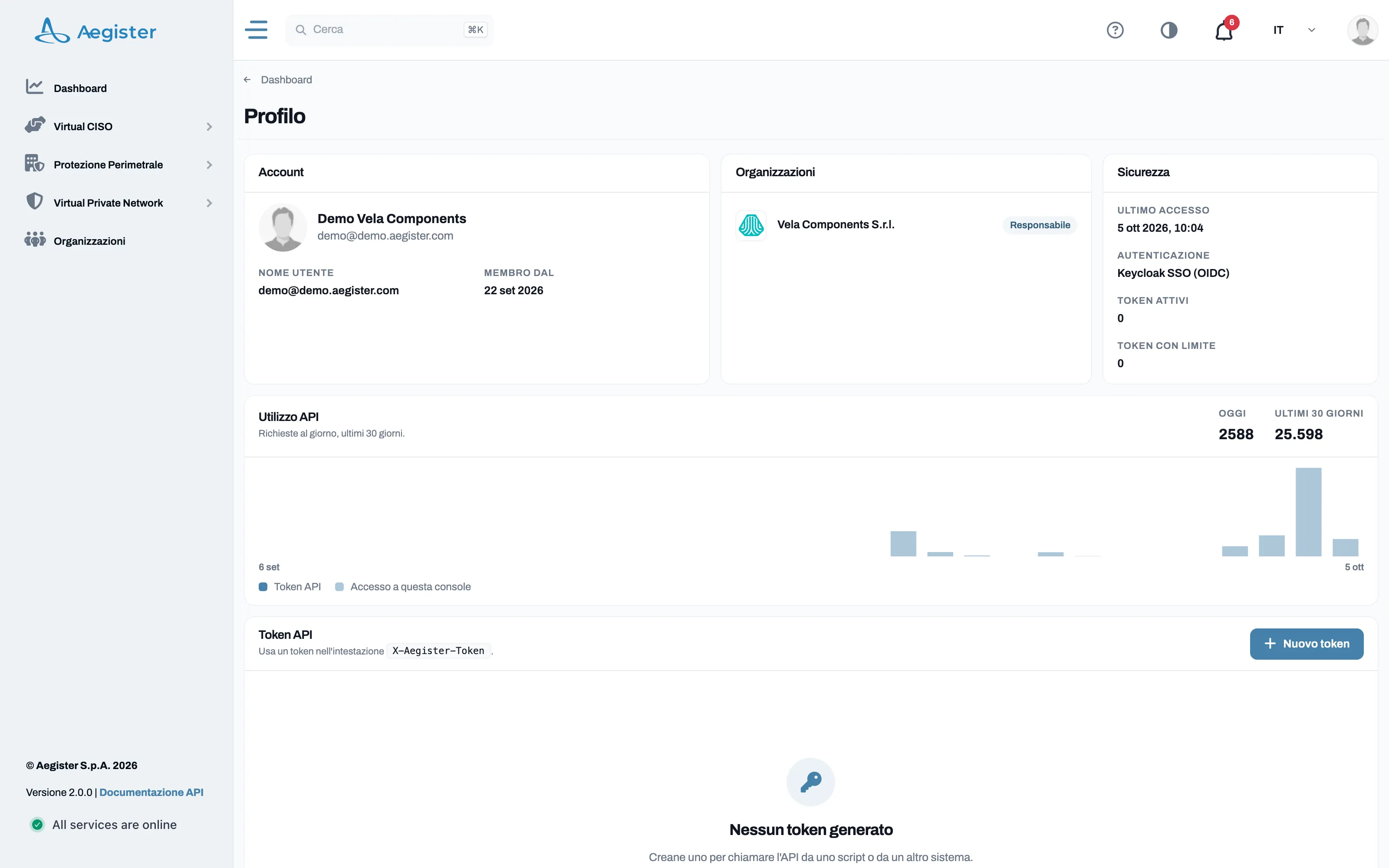Click the Responsabile role badge
This screenshot has height=868, width=1389.
(x=1040, y=225)
